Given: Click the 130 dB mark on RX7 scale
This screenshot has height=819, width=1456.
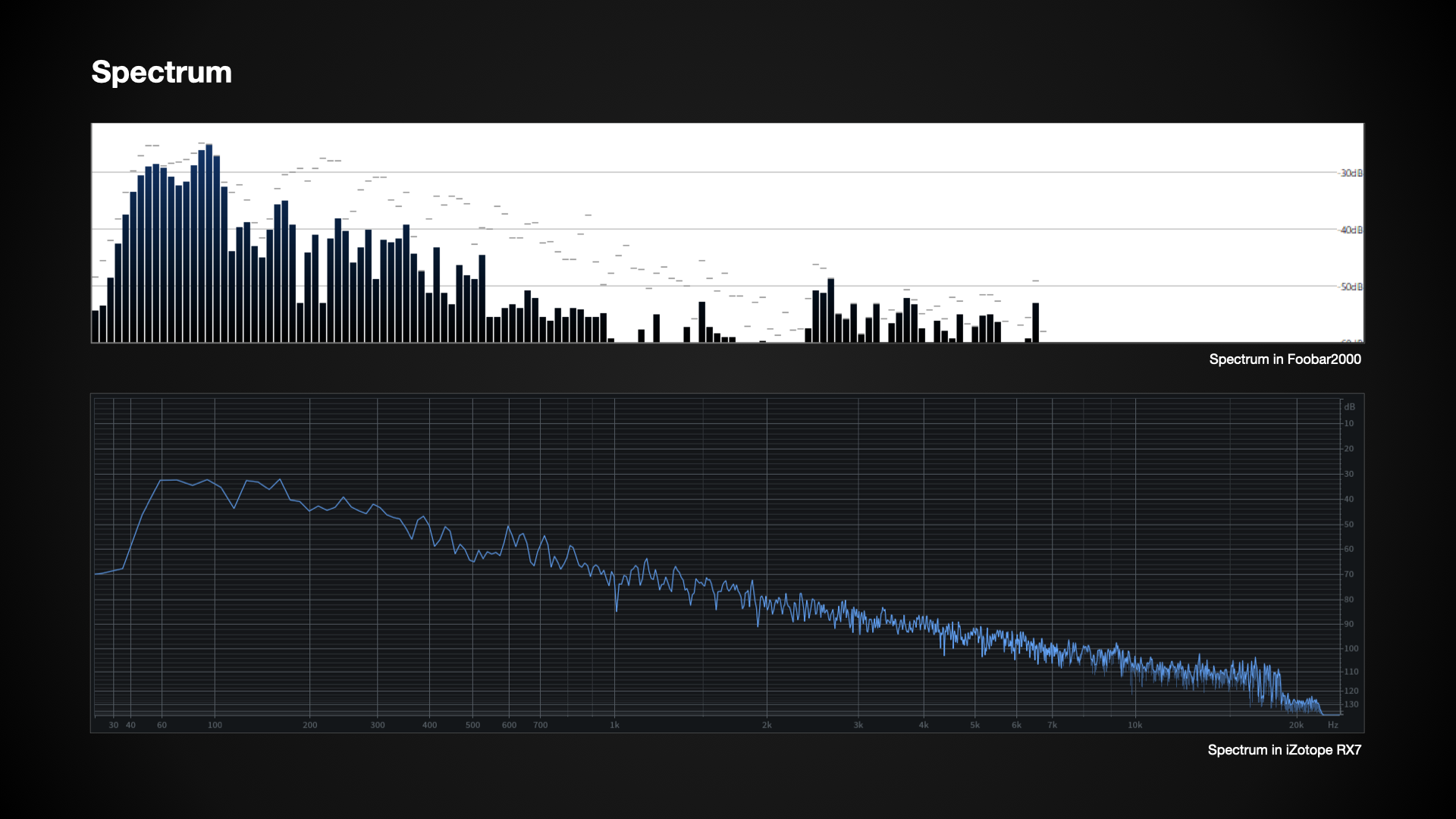Looking at the screenshot, I should 1351,704.
